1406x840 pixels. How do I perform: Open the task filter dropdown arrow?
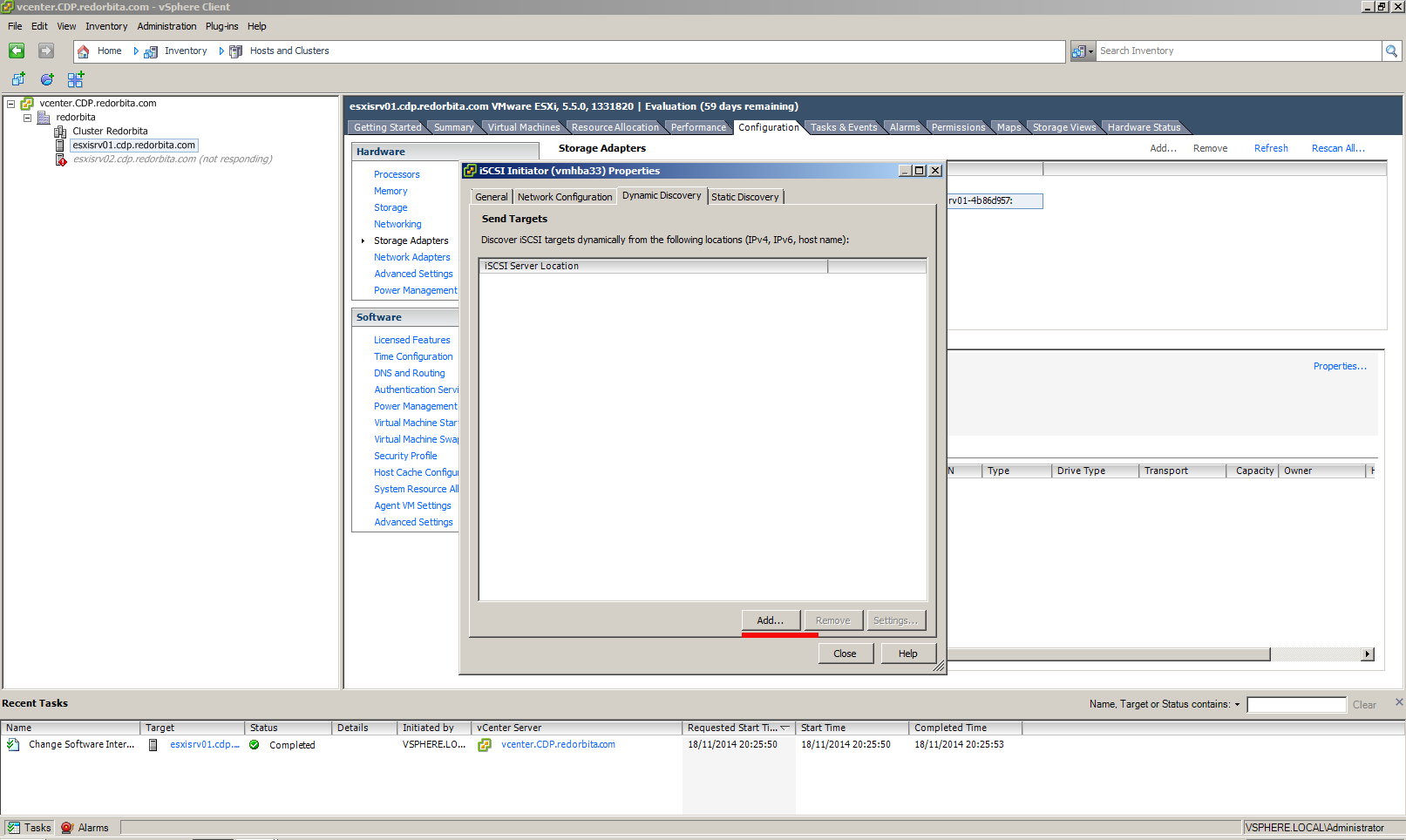tap(1237, 705)
